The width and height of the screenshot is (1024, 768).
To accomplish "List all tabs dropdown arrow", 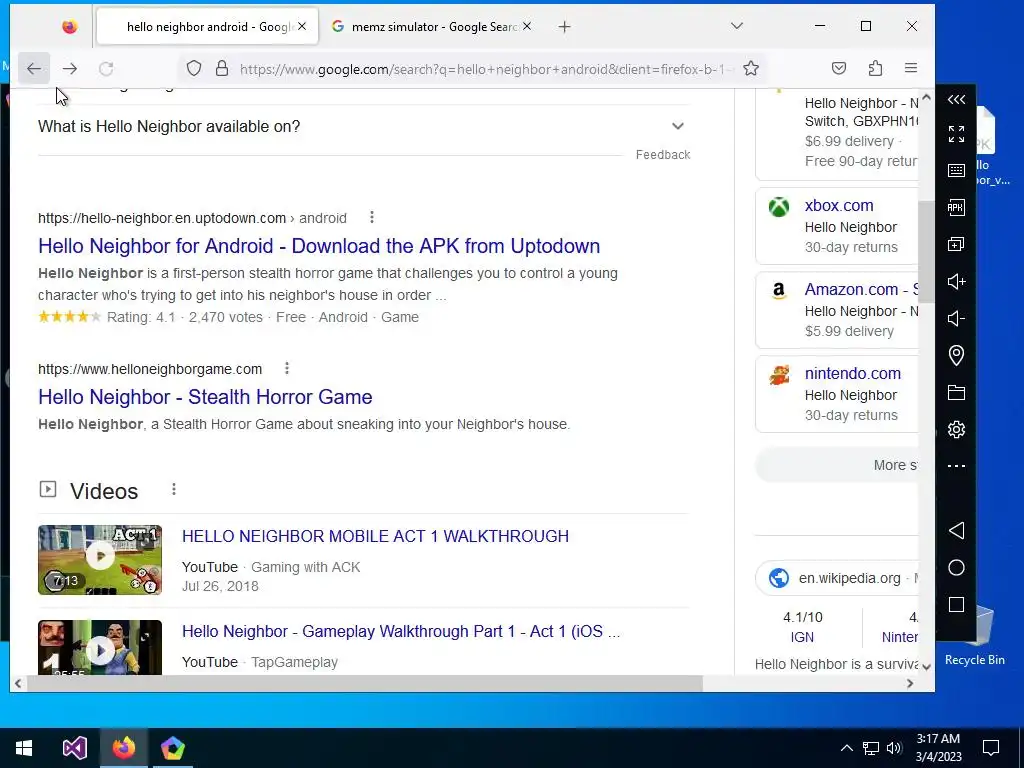I will coord(737,26).
